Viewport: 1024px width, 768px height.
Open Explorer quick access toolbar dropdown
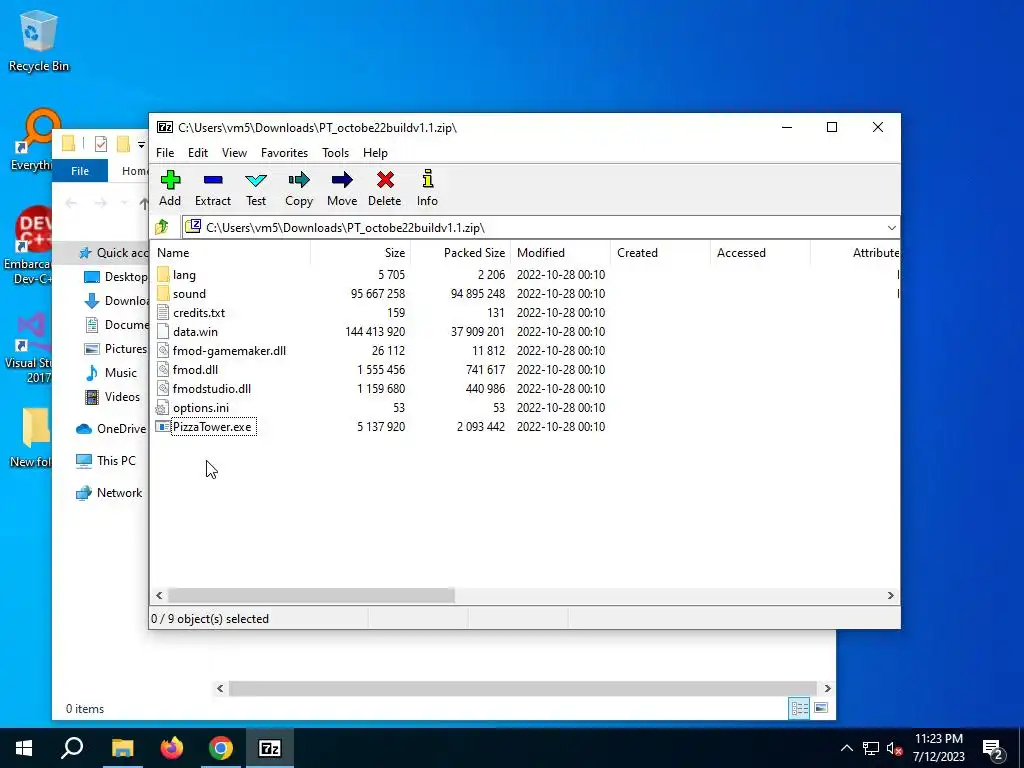click(x=141, y=144)
